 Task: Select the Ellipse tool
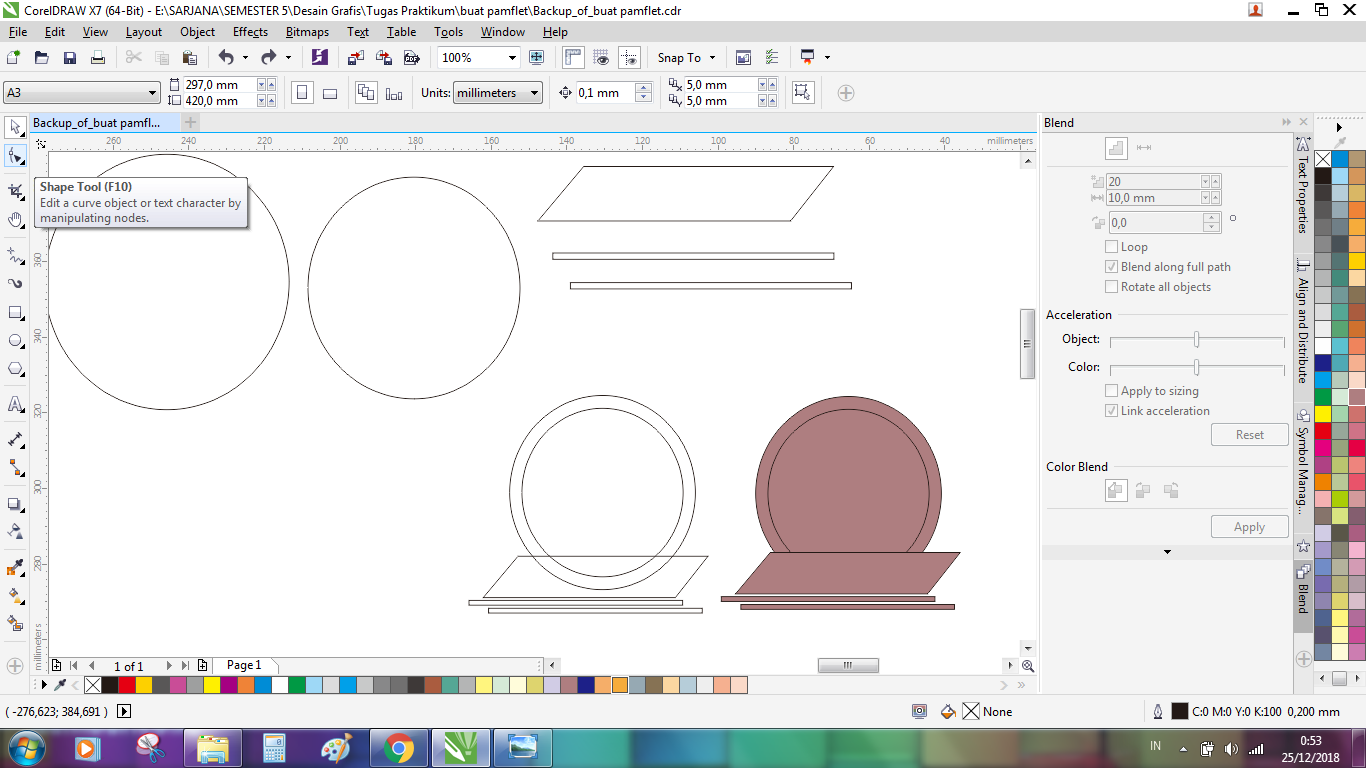coord(15,340)
